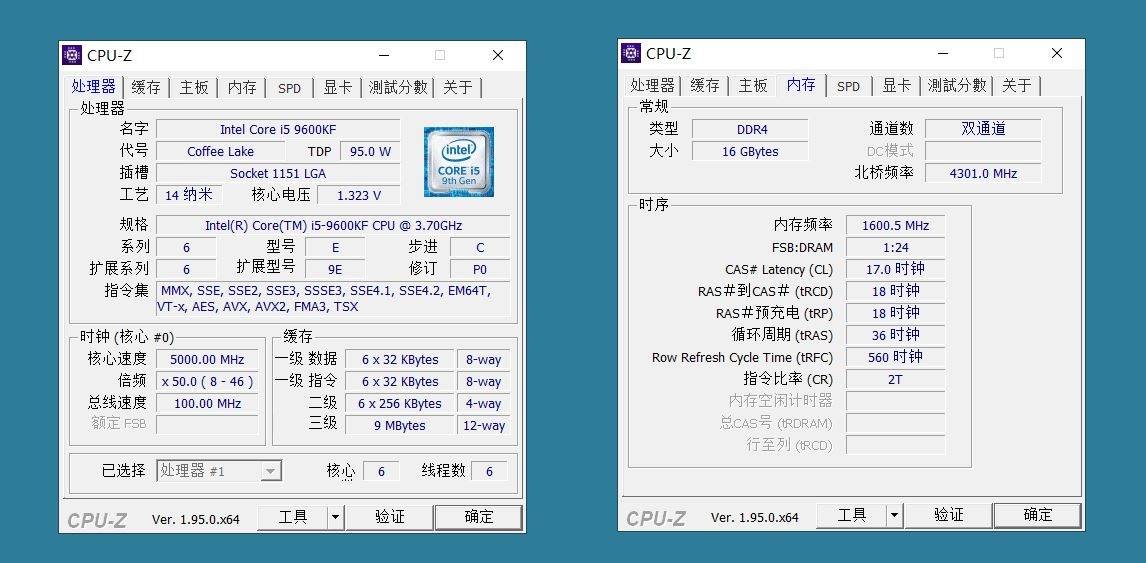This screenshot has width=1146, height=563.
Task: Click the 12-way associativity value
Action: [483, 426]
